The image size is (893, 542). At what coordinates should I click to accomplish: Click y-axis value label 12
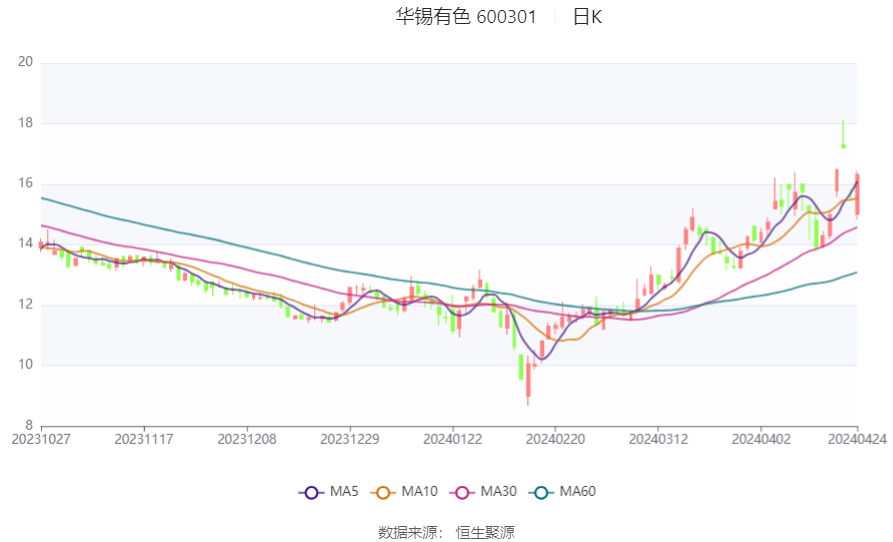coord(26,304)
